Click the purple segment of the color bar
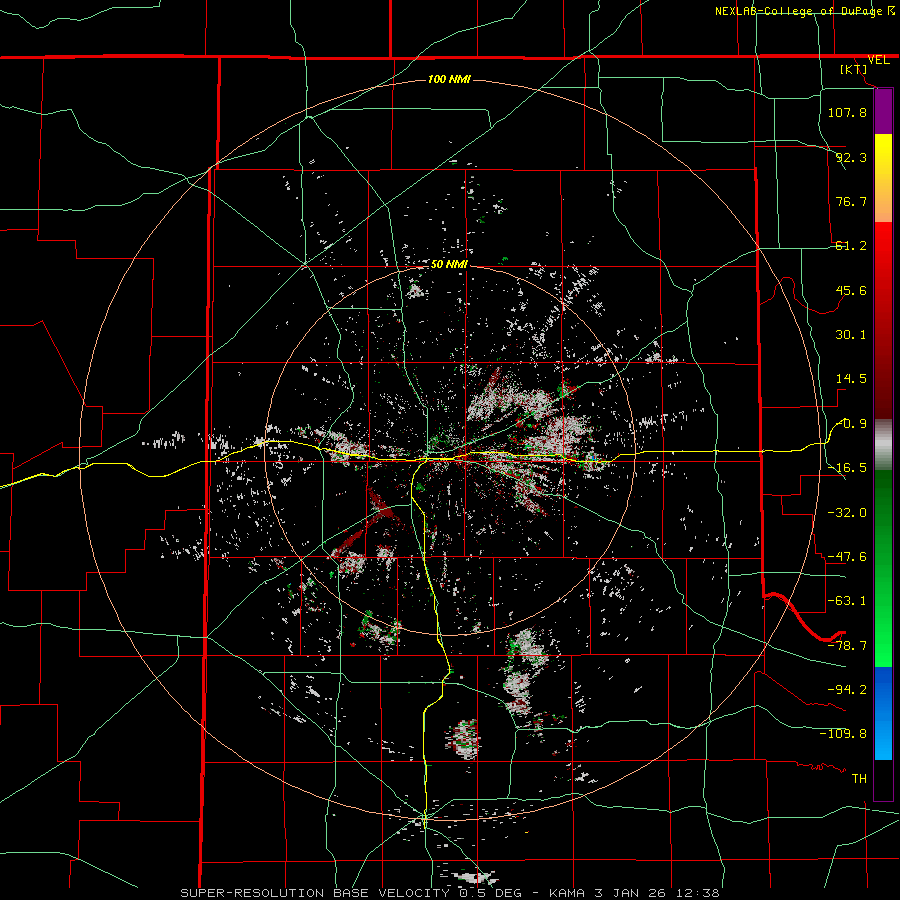This screenshot has height=900, width=900. pos(883,111)
